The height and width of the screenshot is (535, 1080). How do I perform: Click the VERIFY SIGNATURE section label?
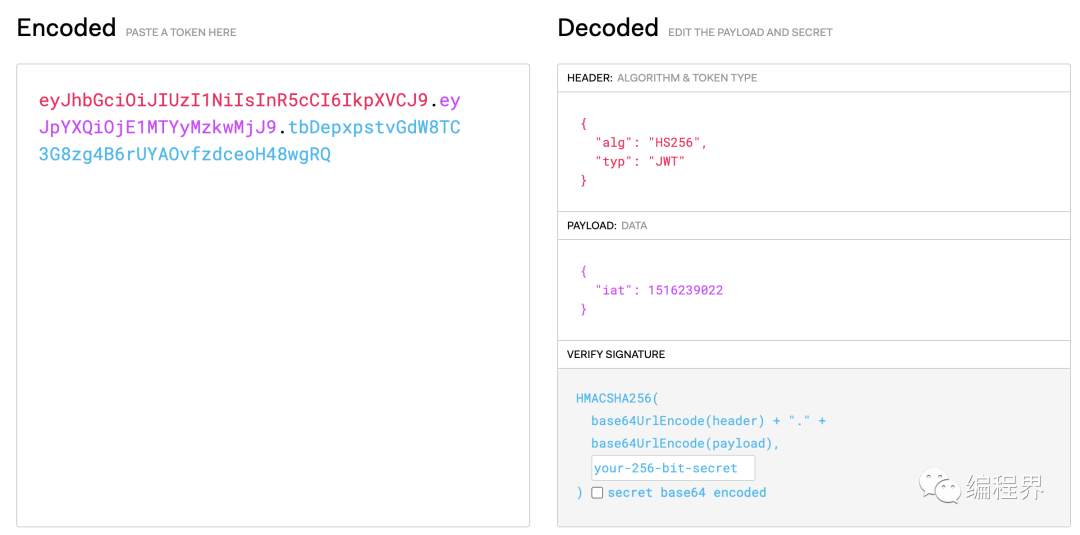[x=615, y=354]
